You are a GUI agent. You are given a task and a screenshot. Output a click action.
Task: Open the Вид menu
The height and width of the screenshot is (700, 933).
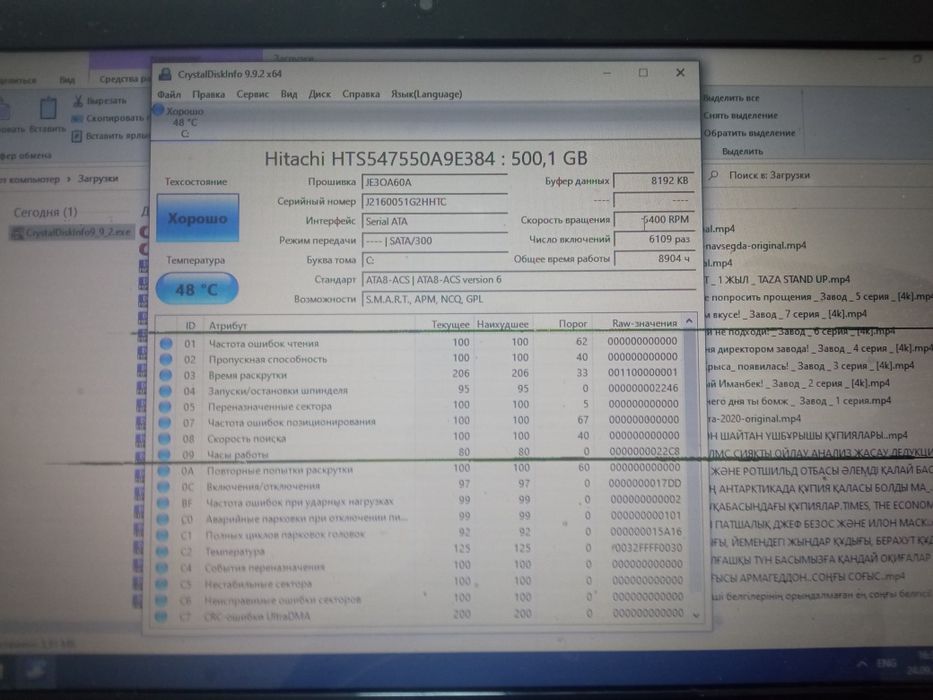[x=289, y=94]
